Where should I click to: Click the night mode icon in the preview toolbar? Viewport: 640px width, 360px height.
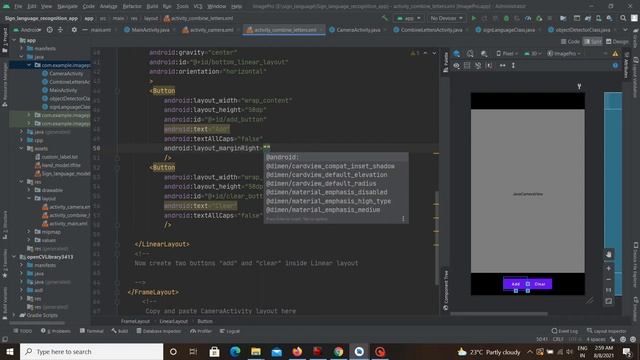coord(484,54)
